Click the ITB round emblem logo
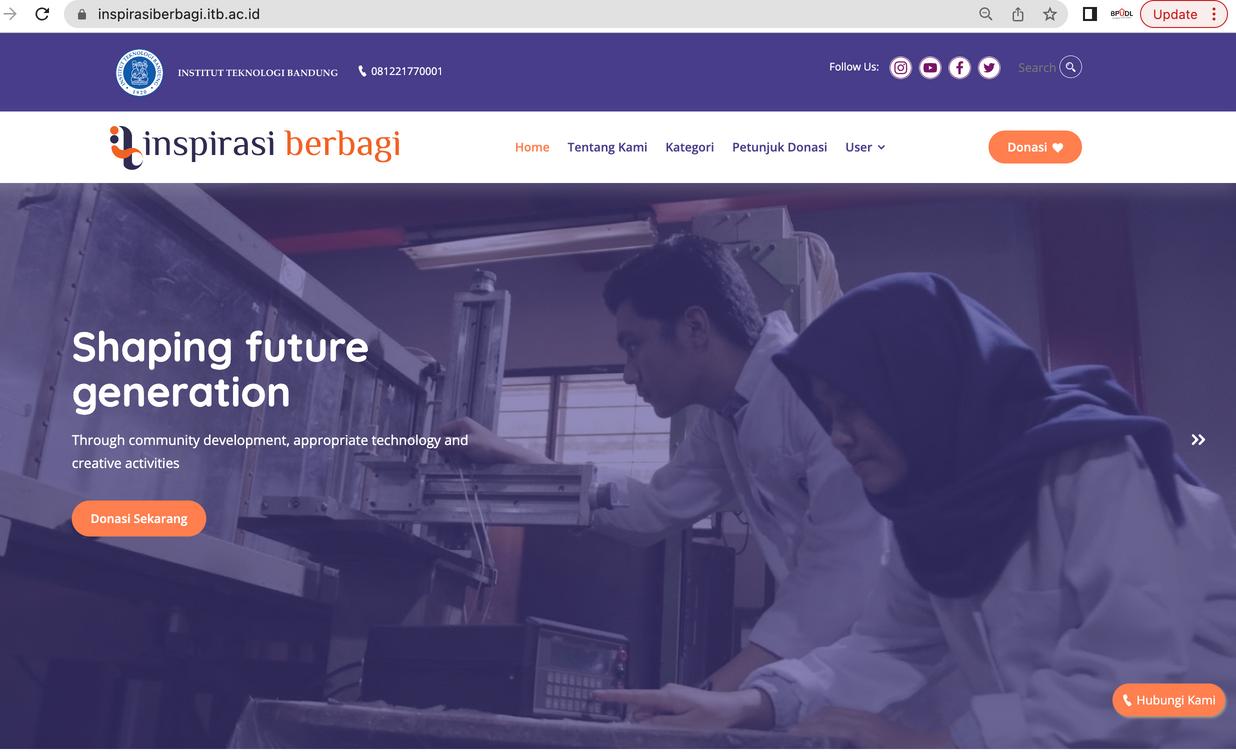1236x754 pixels. point(139,72)
